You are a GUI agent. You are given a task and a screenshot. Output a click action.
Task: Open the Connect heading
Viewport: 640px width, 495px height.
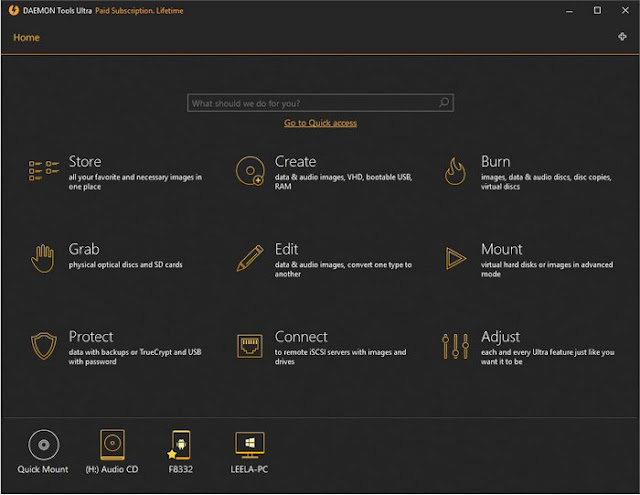coord(301,337)
